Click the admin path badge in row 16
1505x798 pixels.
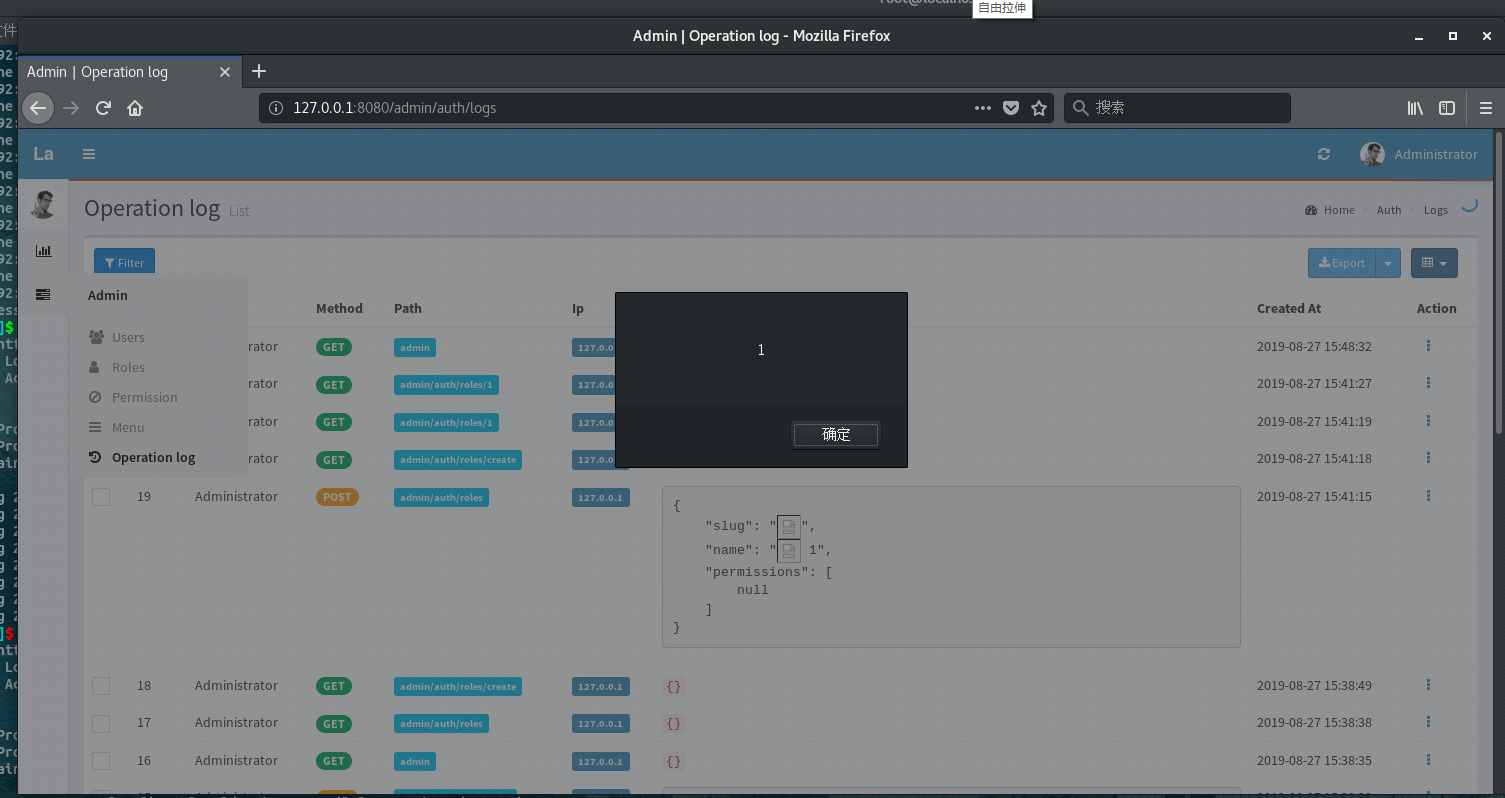click(415, 761)
